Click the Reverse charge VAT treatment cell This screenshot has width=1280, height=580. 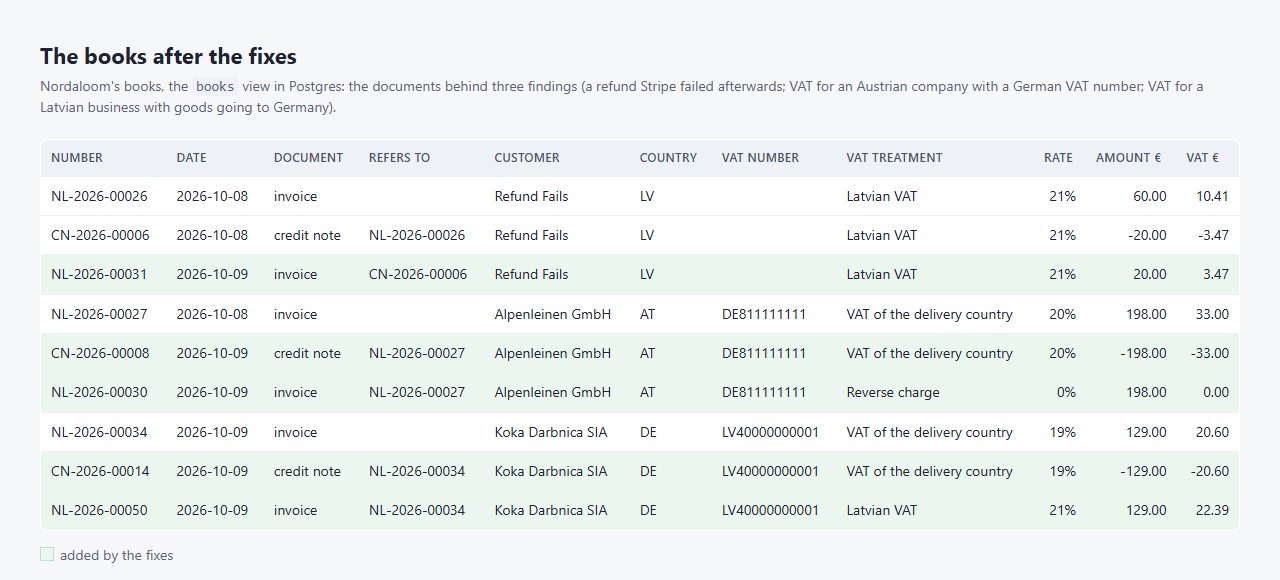click(893, 392)
